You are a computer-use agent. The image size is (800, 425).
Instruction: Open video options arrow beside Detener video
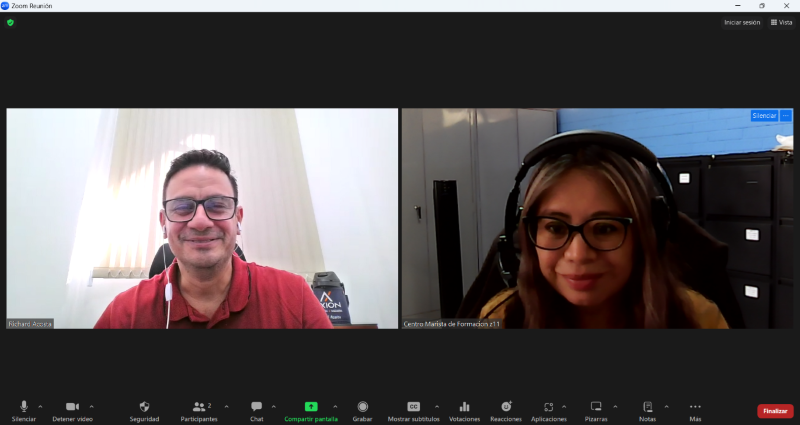click(x=91, y=407)
